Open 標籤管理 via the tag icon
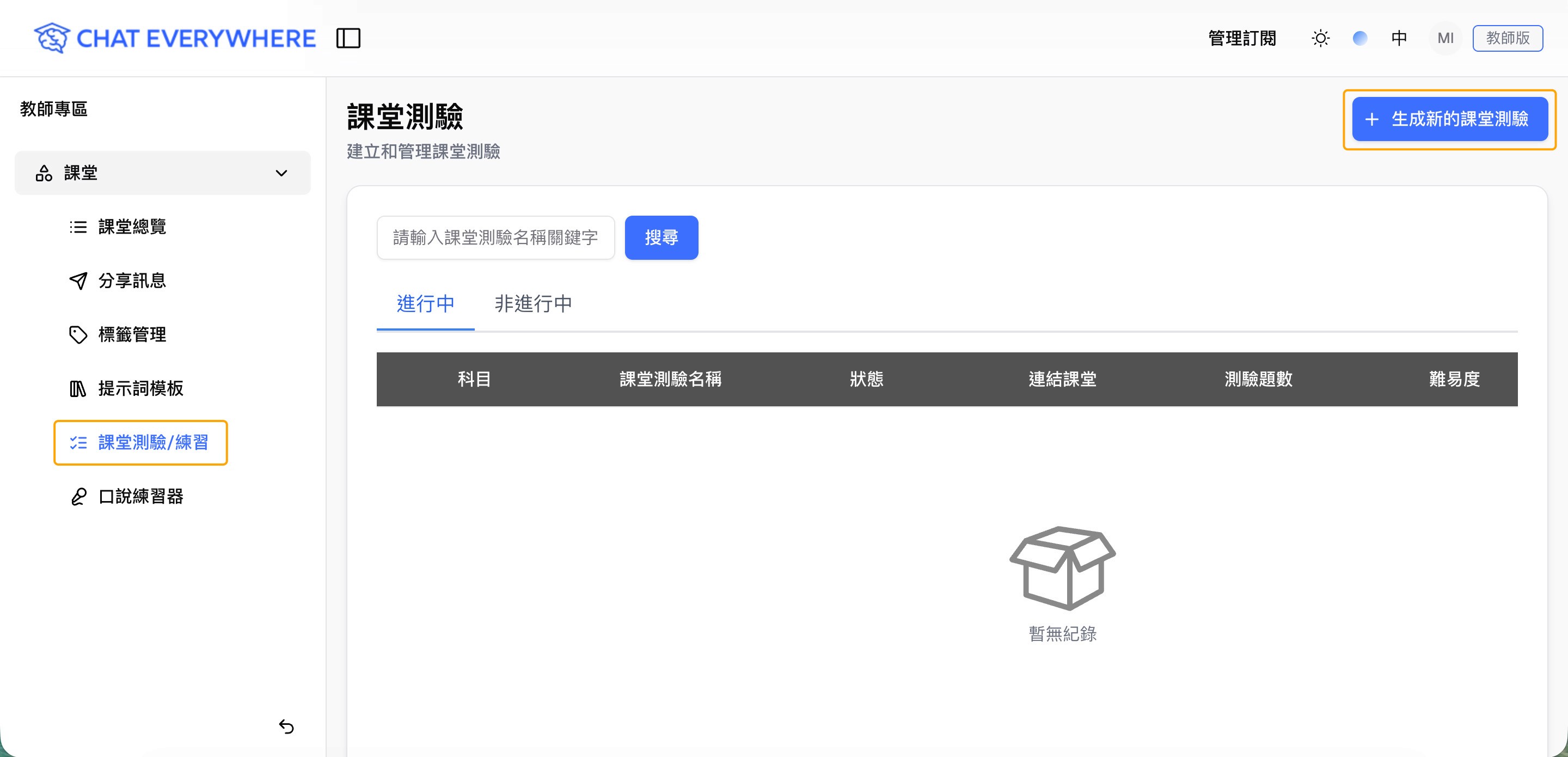This screenshot has height=757, width=1568. [78, 334]
